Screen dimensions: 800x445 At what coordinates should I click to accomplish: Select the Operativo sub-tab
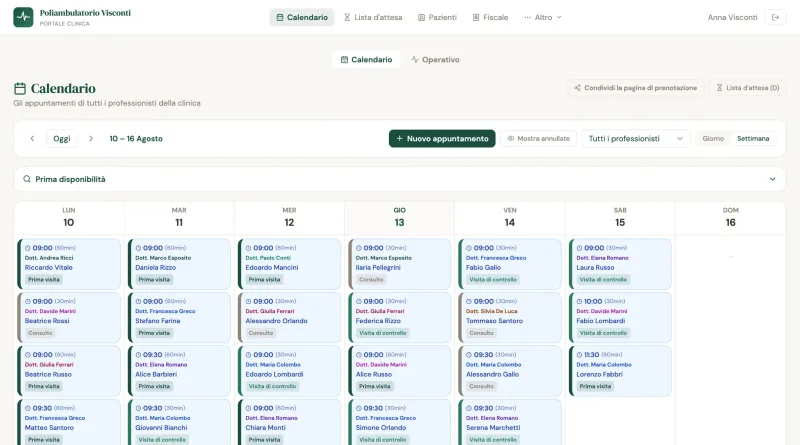tap(435, 60)
